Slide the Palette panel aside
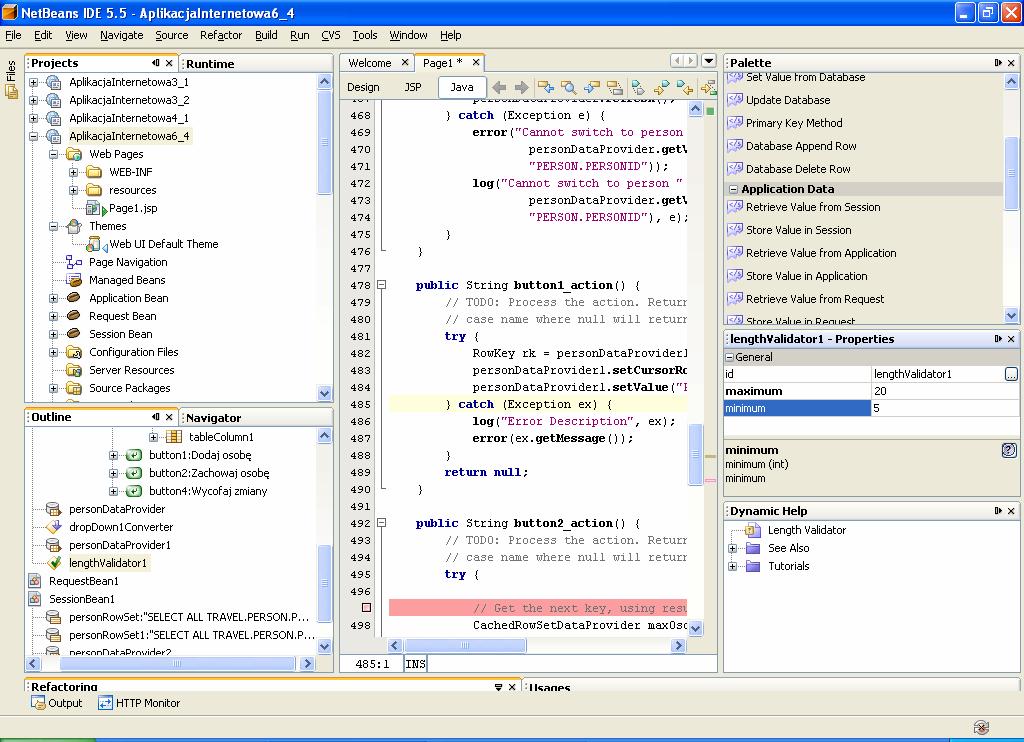Image resolution: width=1024 pixels, height=742 pixels. point(998,63)
